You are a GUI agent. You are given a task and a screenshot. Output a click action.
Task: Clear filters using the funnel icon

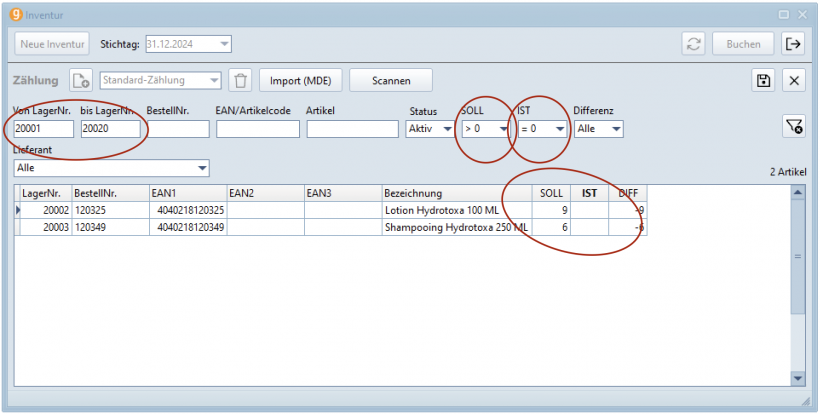click(x=794, y=126)
